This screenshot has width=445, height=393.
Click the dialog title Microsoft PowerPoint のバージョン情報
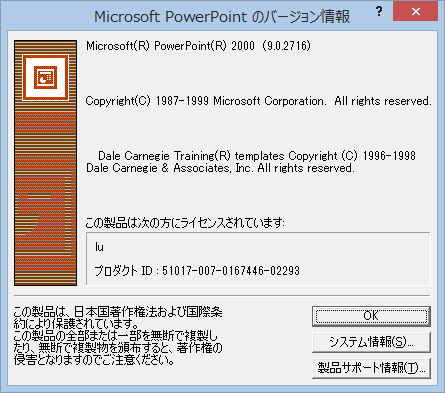(x=222, y=16)
